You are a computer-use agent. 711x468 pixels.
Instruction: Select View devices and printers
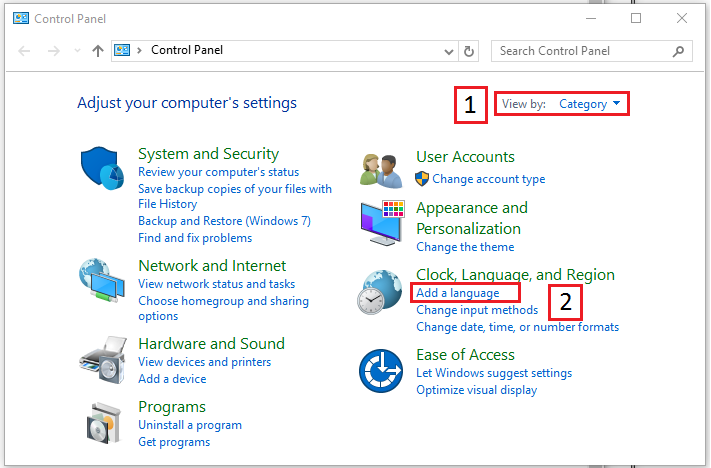204,362
